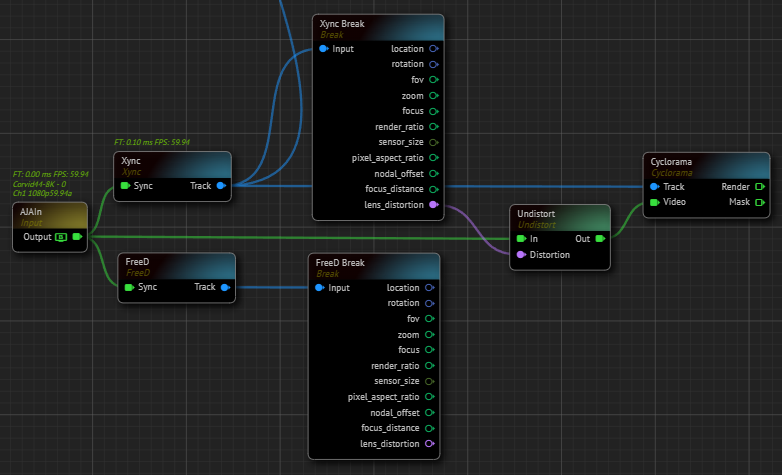Click the Render output pin on Cyclorama

tap(760, 186)
